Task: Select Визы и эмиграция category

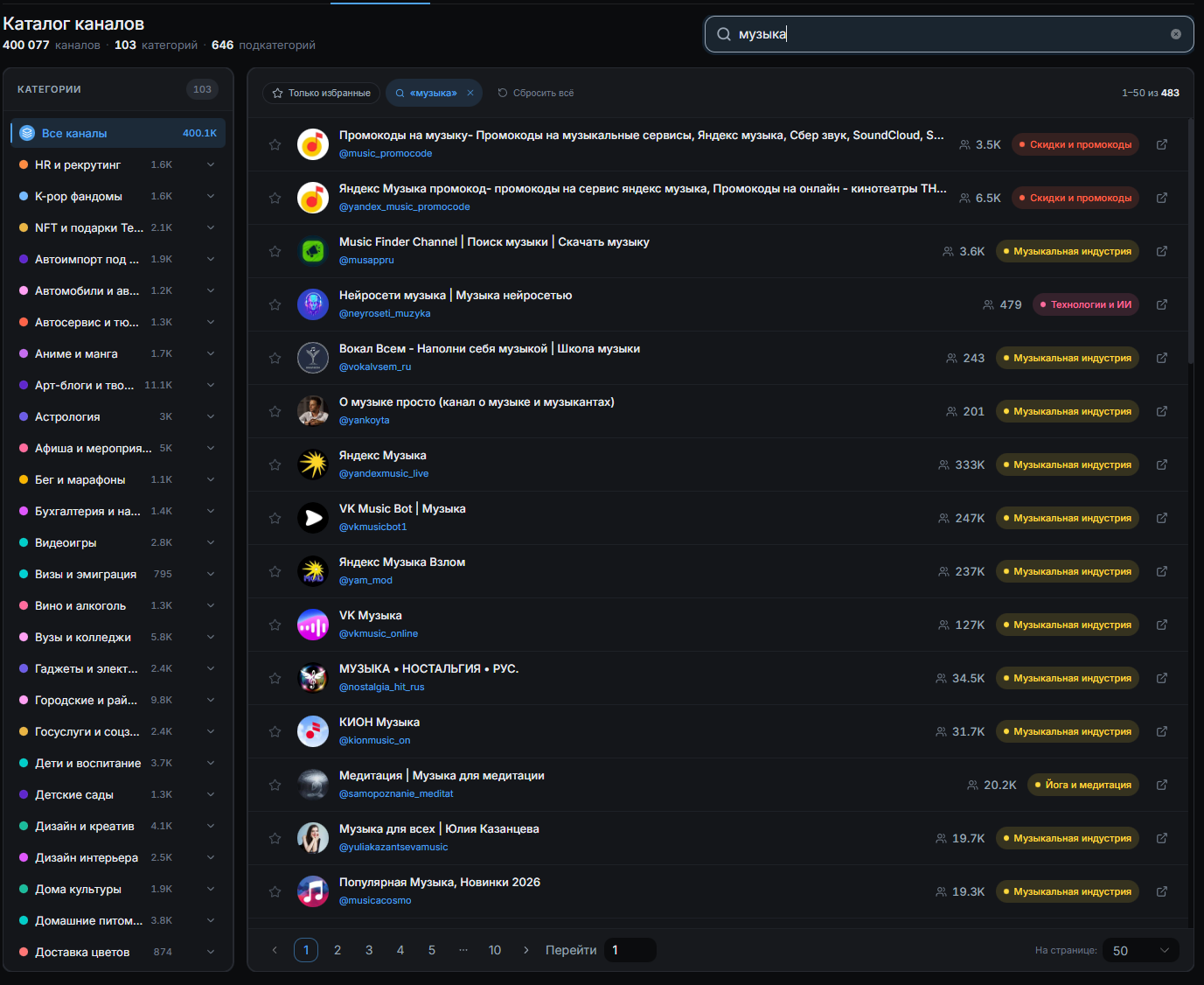Action: [118, 574]
